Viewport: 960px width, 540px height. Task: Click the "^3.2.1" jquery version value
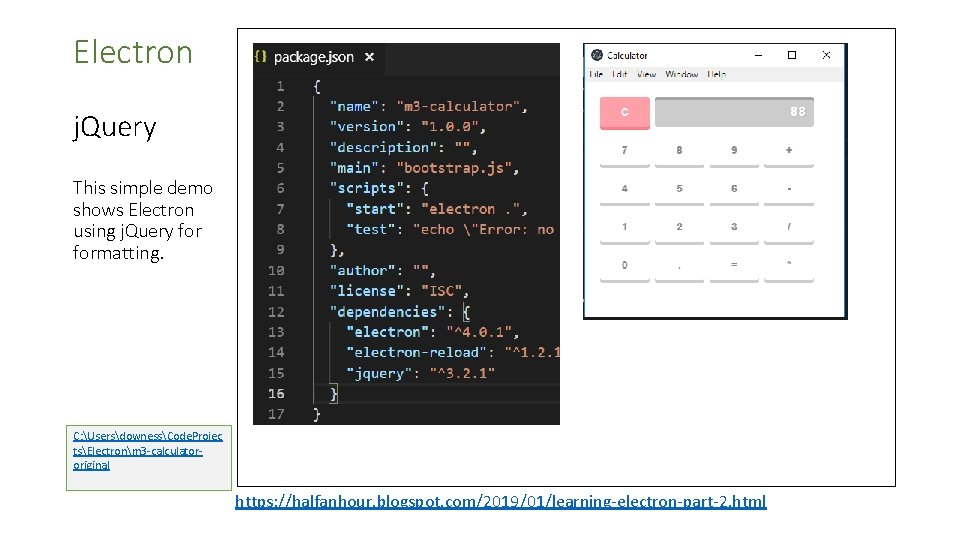(462, 373)
